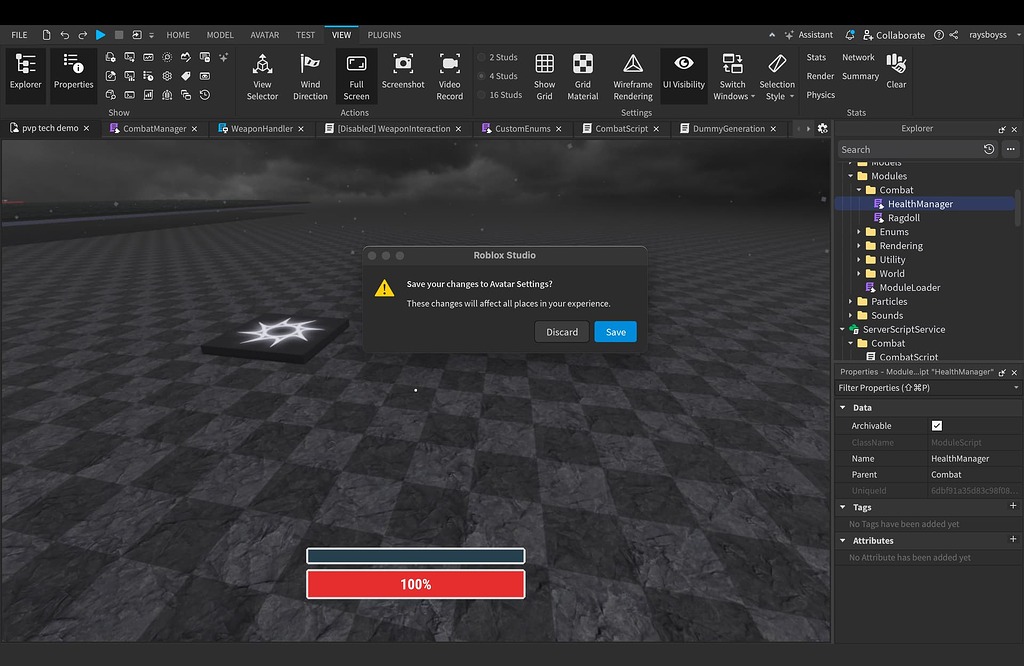
Task: Toggle the Archivable checkbox
Action: 937,425
